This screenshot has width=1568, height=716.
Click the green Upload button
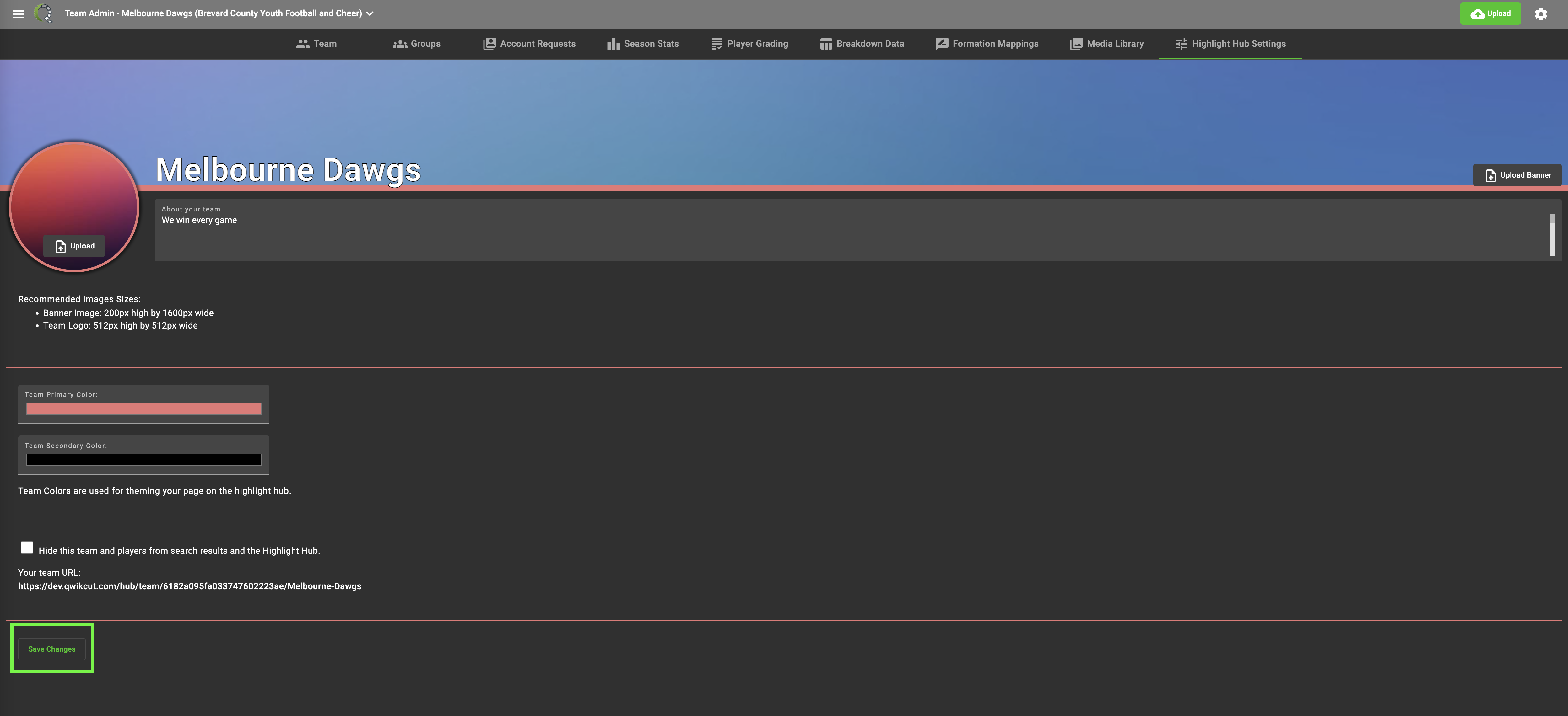(1490, 13)
